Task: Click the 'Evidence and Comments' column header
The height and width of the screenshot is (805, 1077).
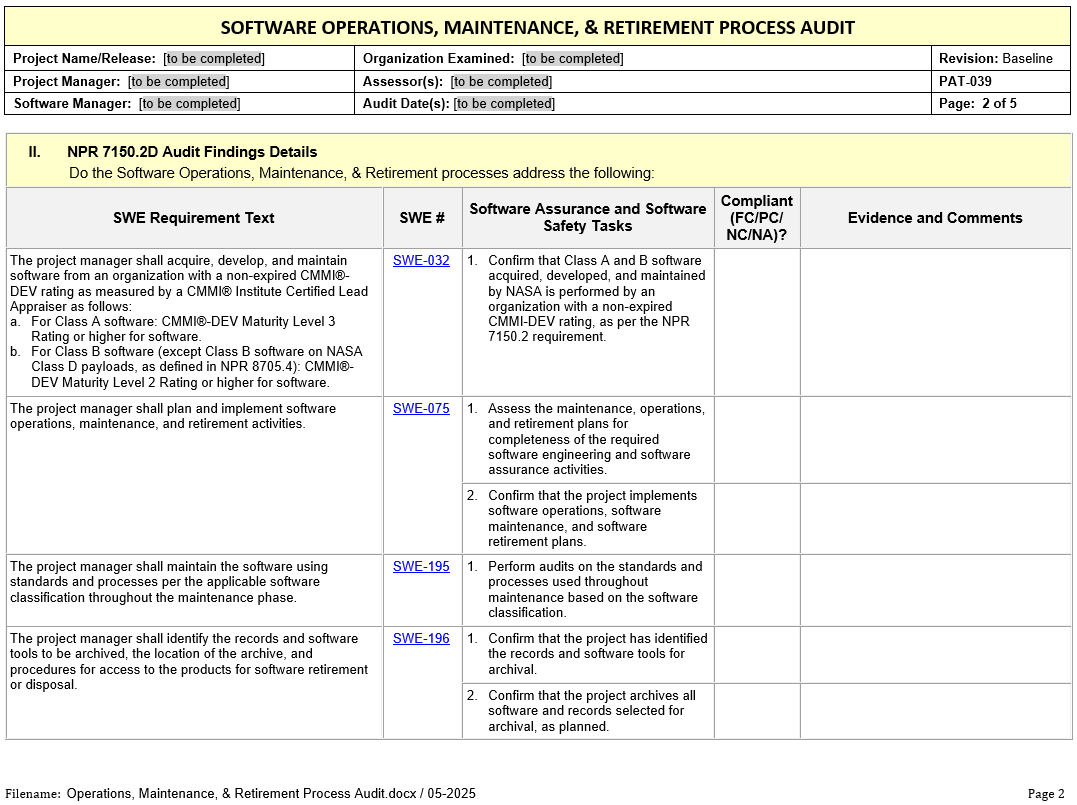Action: tap(935, 218)
